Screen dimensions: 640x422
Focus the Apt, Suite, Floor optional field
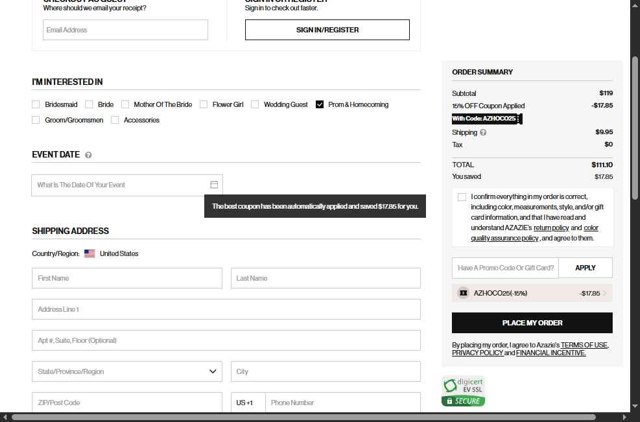[x=226, y=340]
